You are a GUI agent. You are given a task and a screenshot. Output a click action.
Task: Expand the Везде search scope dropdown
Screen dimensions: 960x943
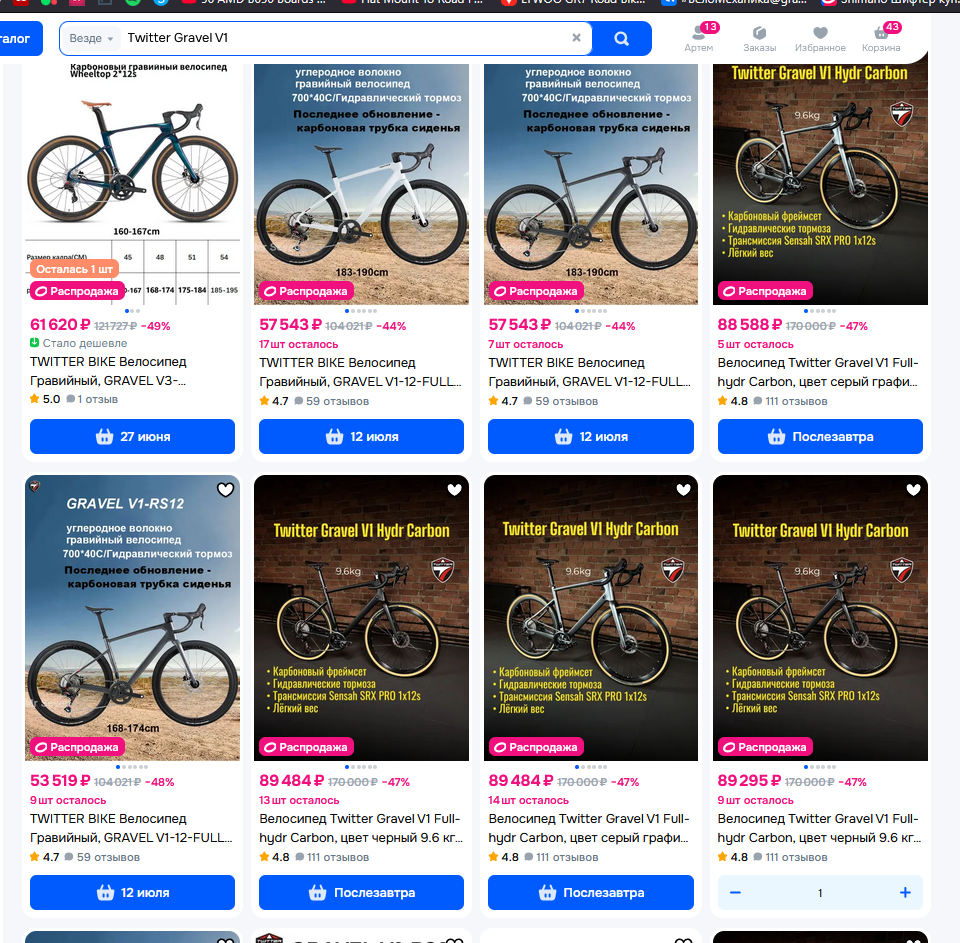[x=91, y=38]
